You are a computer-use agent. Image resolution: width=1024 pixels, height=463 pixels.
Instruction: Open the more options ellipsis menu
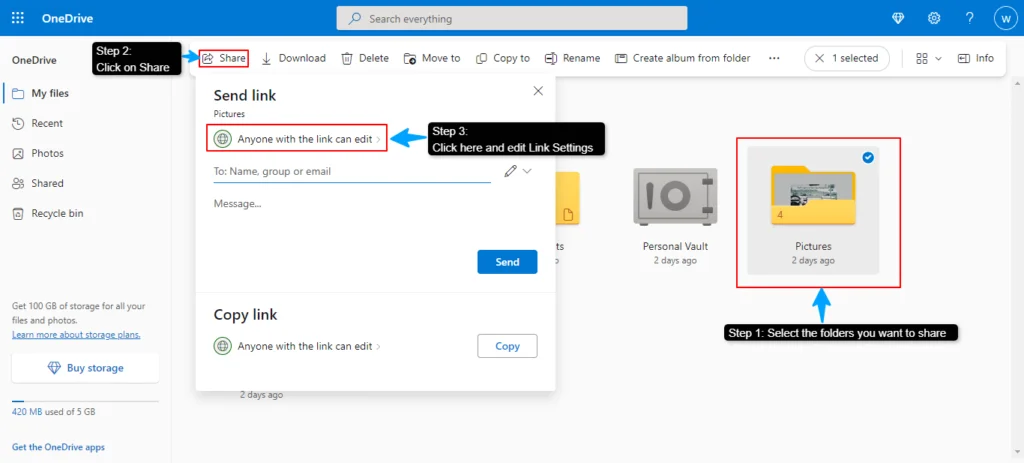point(775,58)
